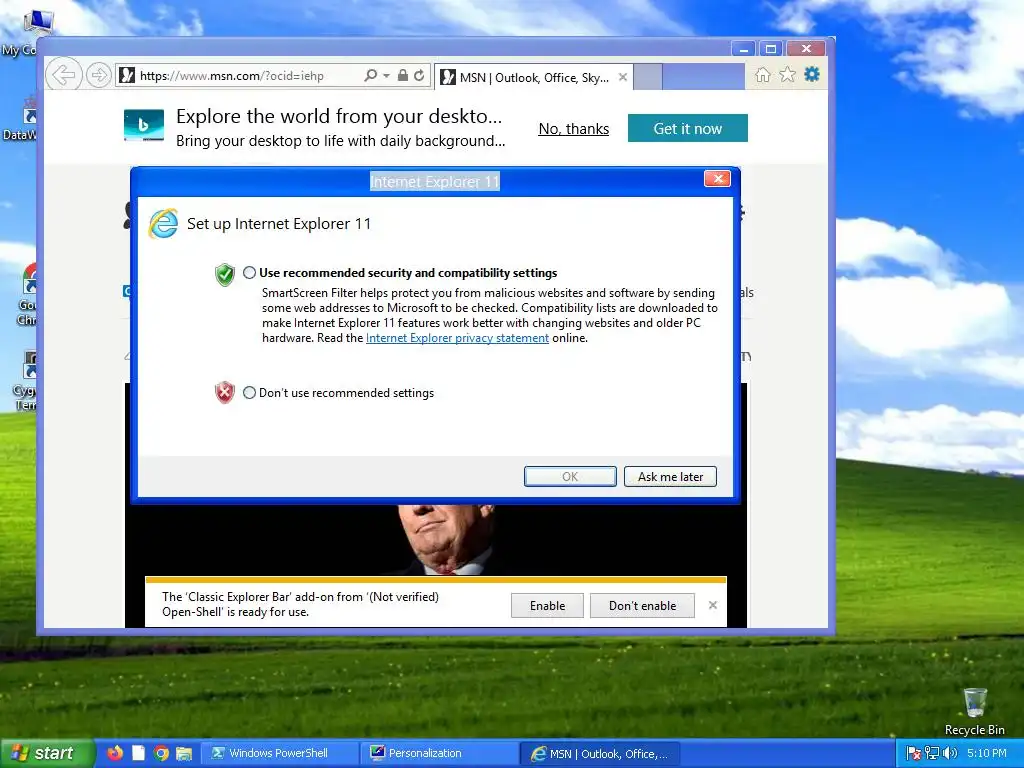1024x768 pixels.
Task: Click the blank document quick launch icon
Action: [x=138, y=753]
